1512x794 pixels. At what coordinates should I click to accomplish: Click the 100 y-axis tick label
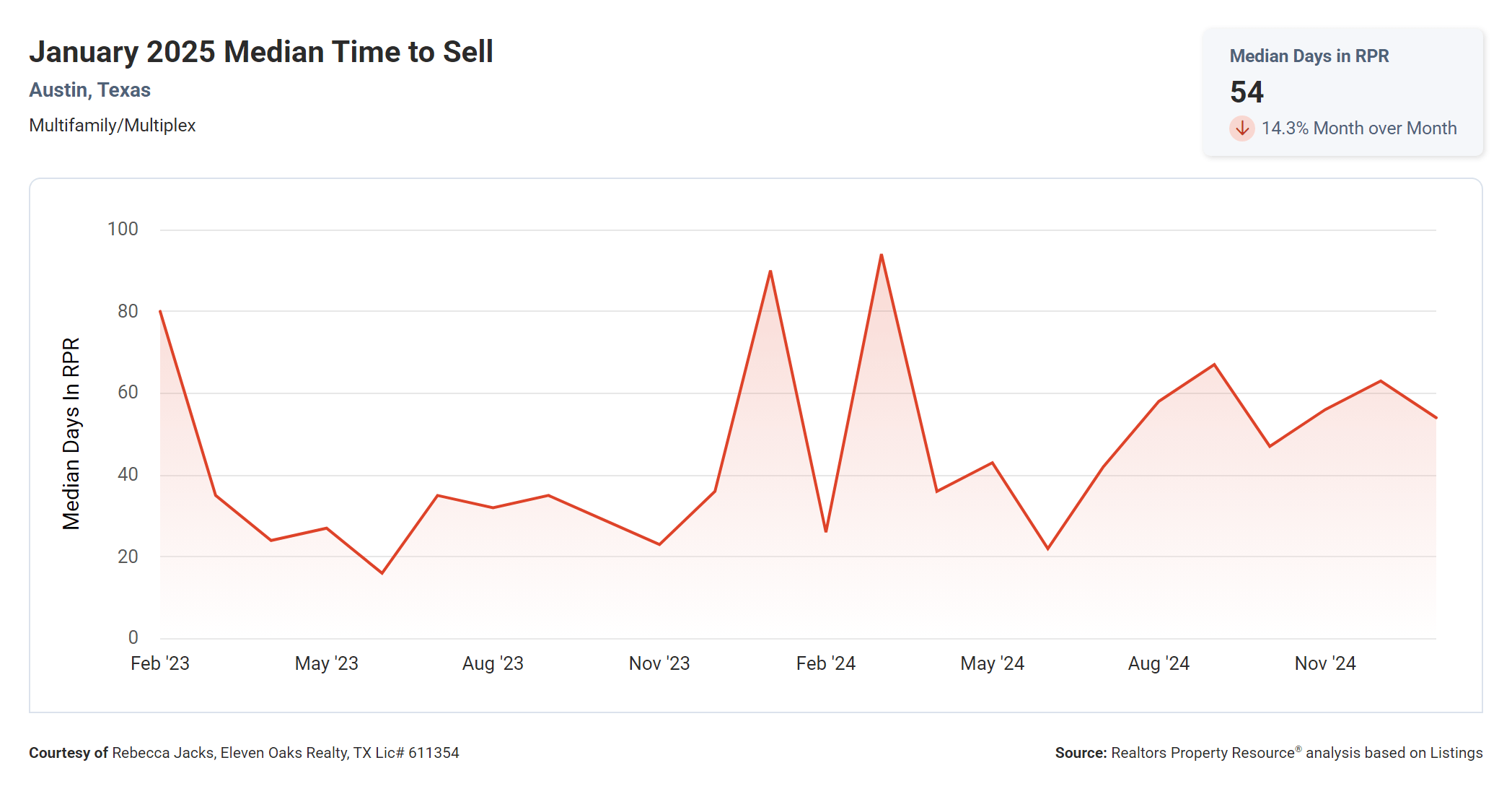pos(123,230)
